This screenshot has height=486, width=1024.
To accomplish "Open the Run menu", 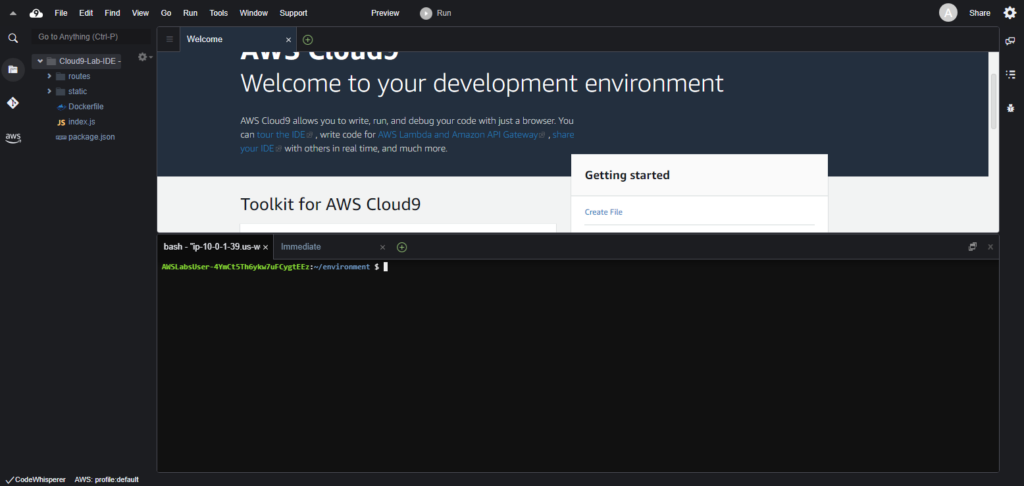I will [x=190, y=13].
